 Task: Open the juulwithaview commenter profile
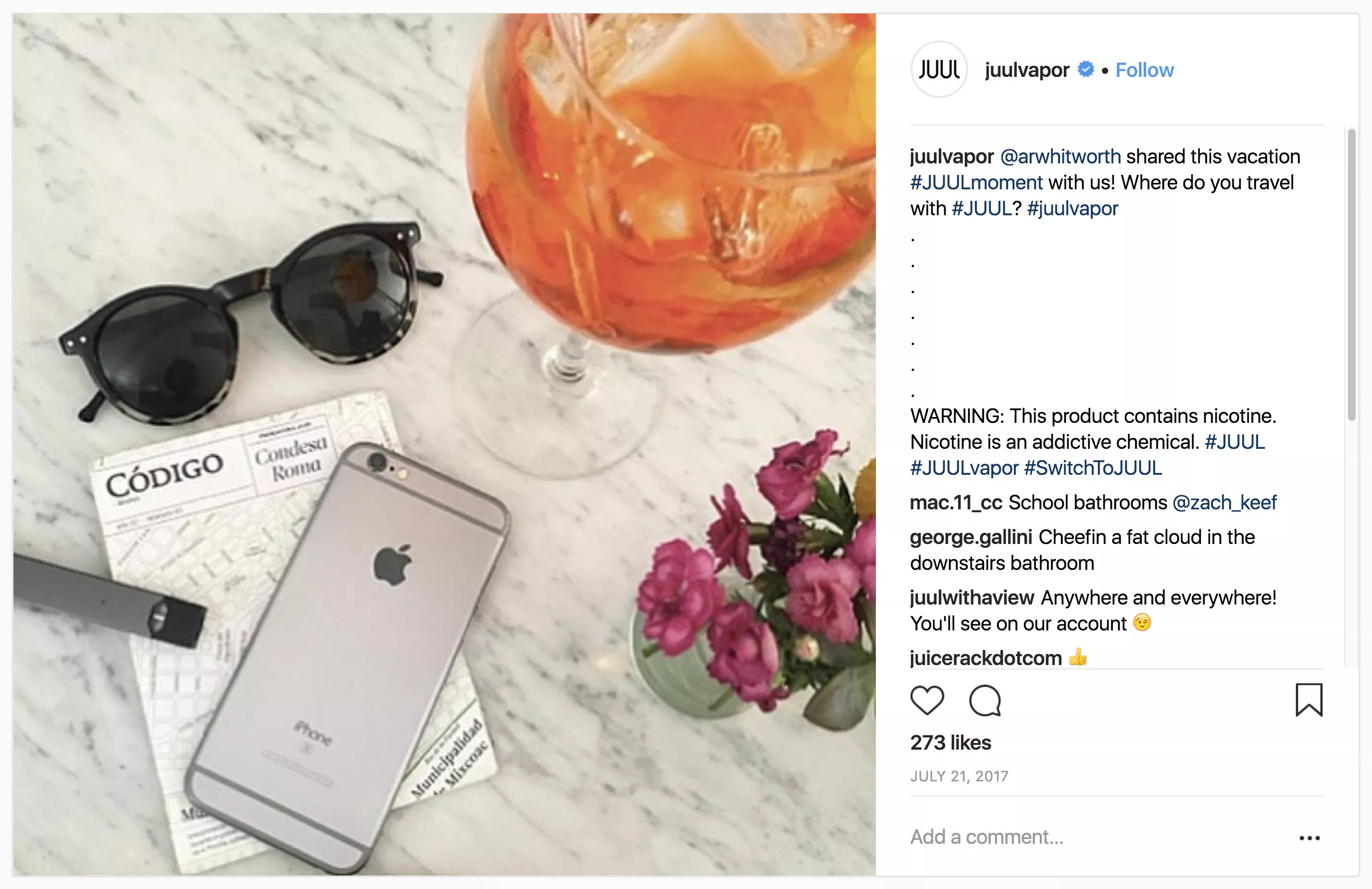[x=972, y=597]
